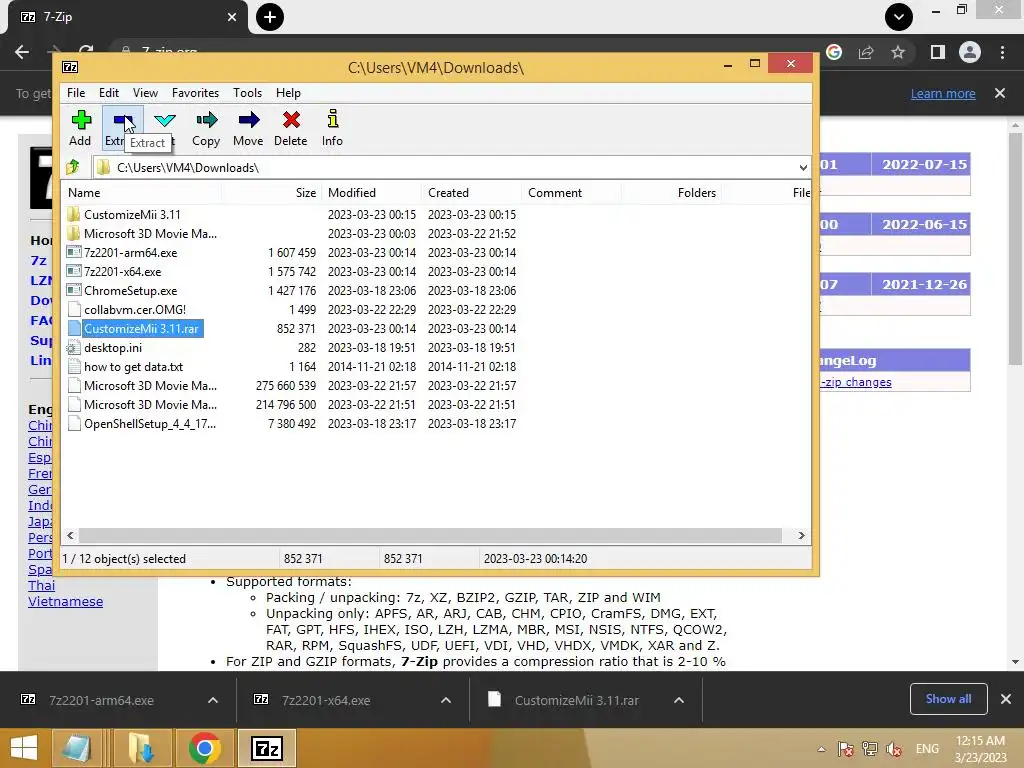This screenshot has width=1024, height=768.
Task: Select the OpenShellSetup_4_4_17... file
Action: 150,424
